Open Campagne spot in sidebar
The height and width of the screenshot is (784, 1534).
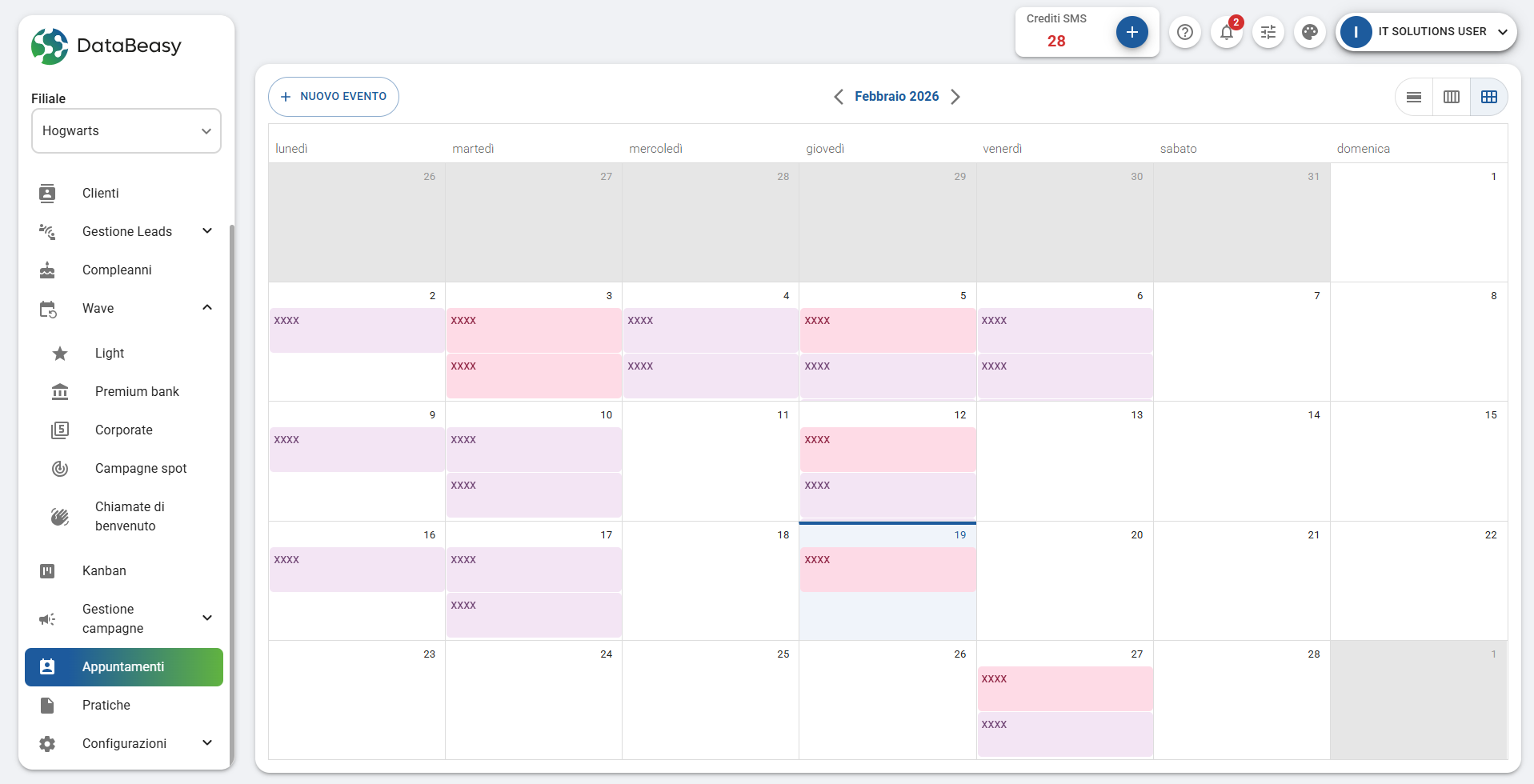click(x=141, y=468)
